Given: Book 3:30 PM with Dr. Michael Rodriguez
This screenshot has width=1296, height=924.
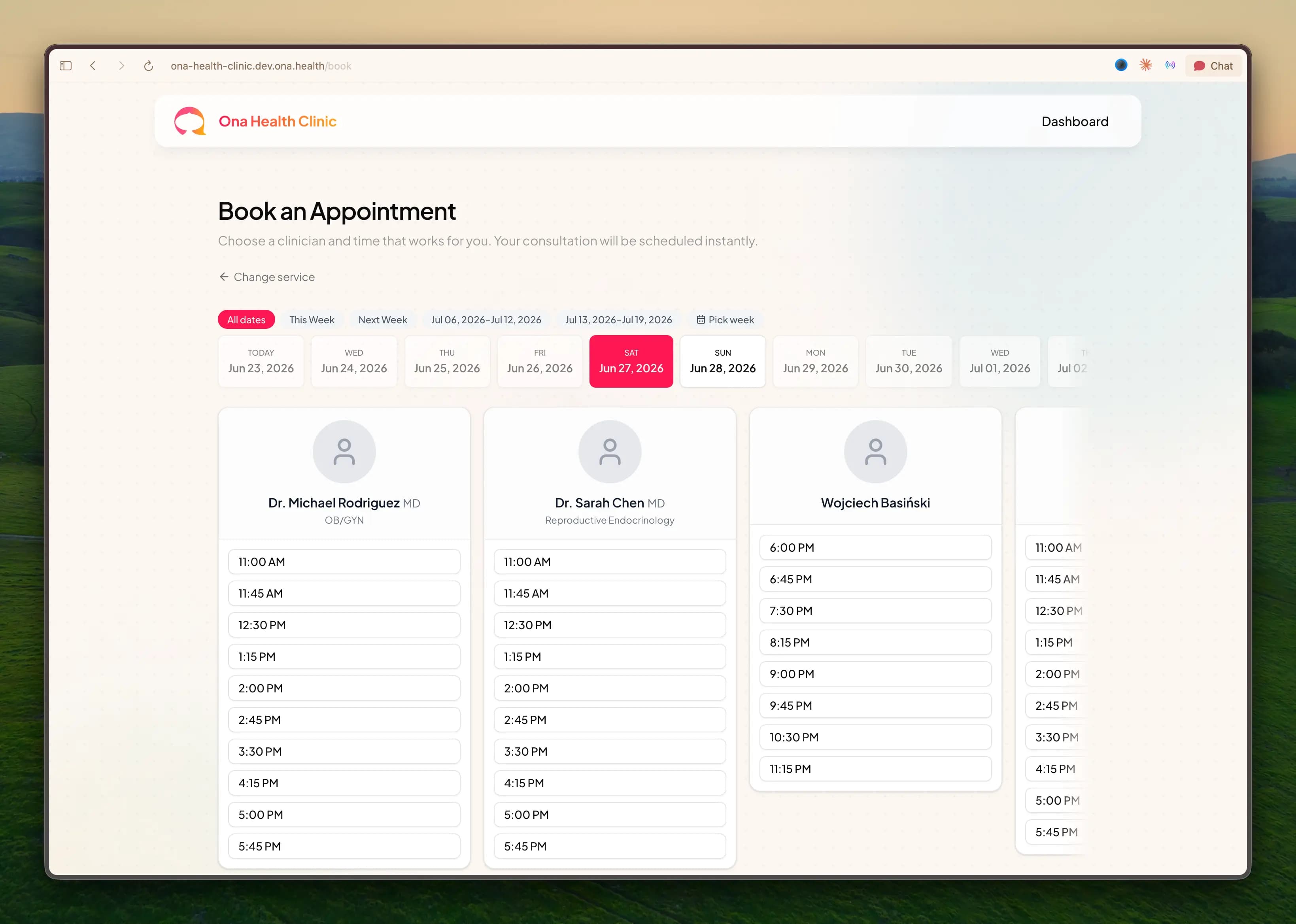Looking at the screenshot, I should click(x=344, y=751).
